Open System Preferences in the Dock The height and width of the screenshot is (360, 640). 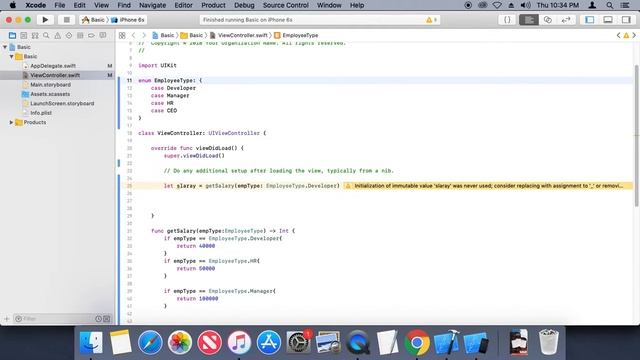pos(298,342)
